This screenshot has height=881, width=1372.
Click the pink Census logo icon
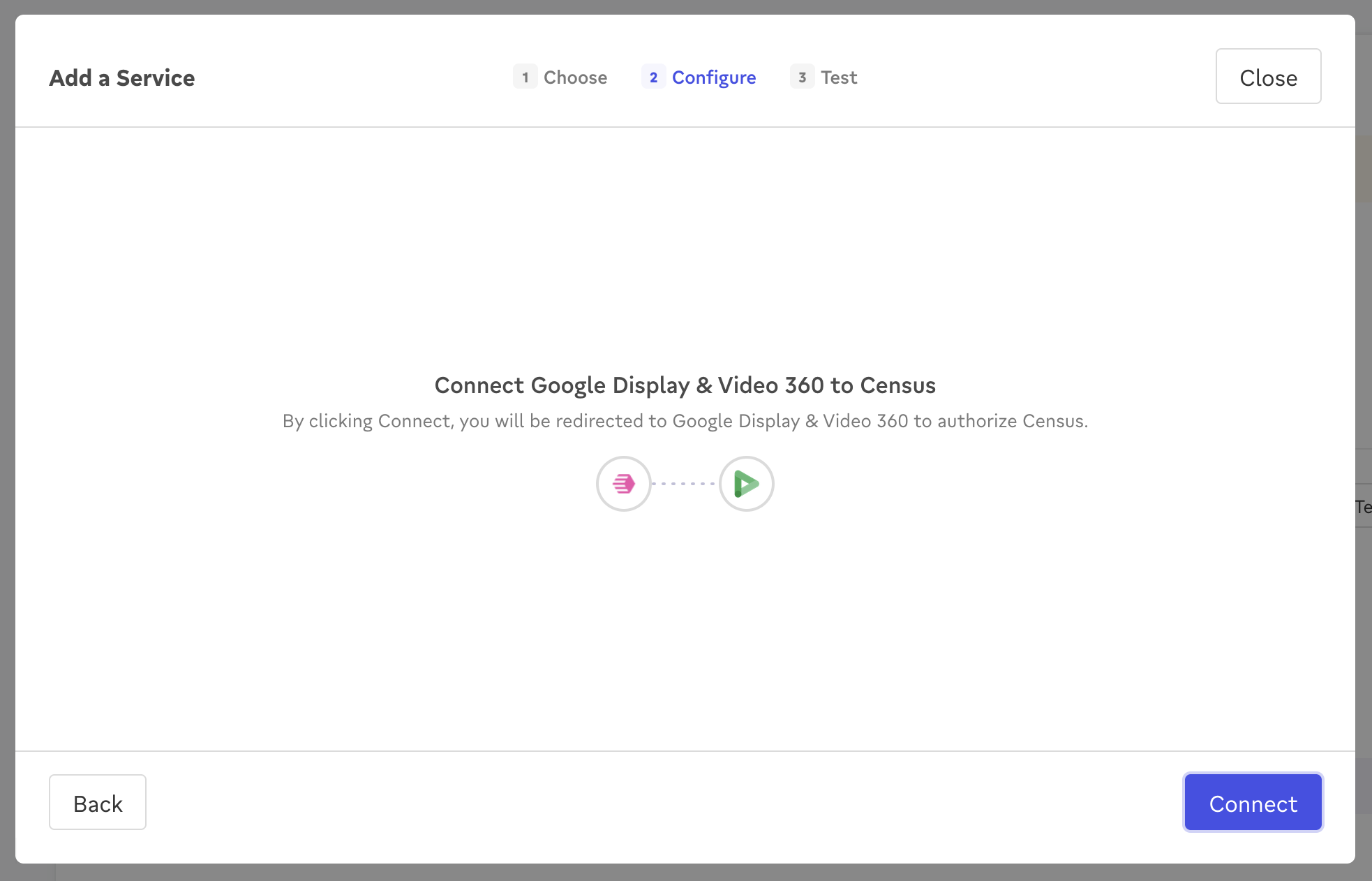point(623,484)
